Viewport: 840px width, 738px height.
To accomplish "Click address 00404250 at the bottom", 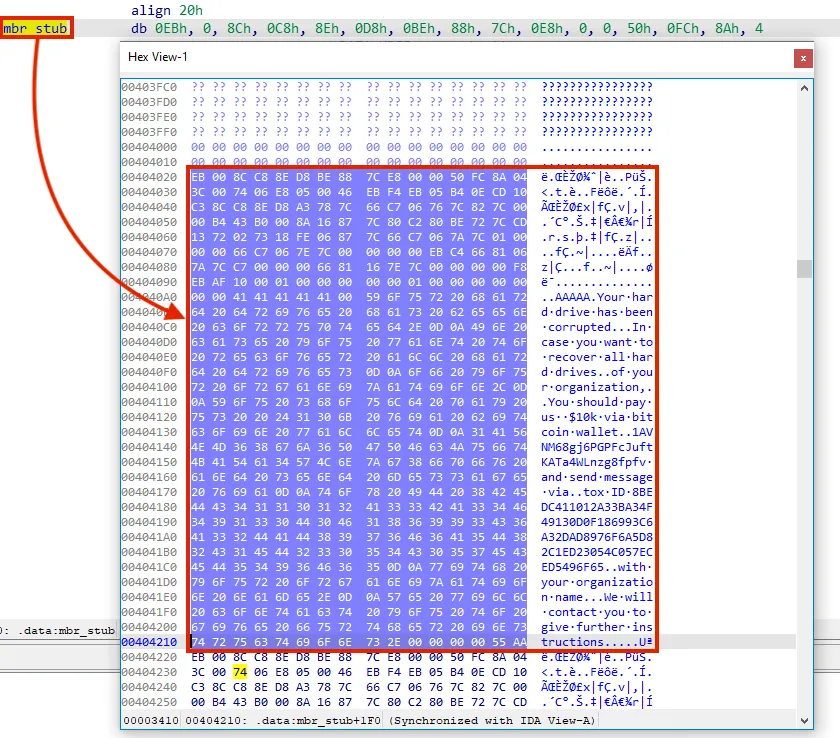I will pos(149,702).
